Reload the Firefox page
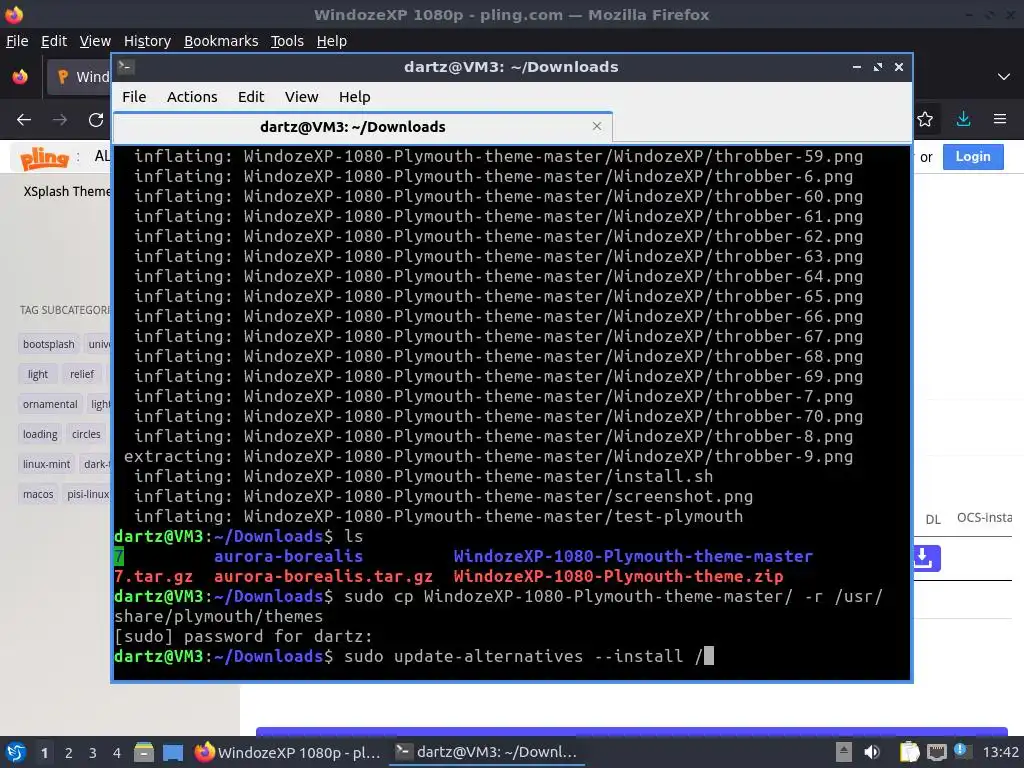Viewport: 1024px width, 768px height. [96, 120]
